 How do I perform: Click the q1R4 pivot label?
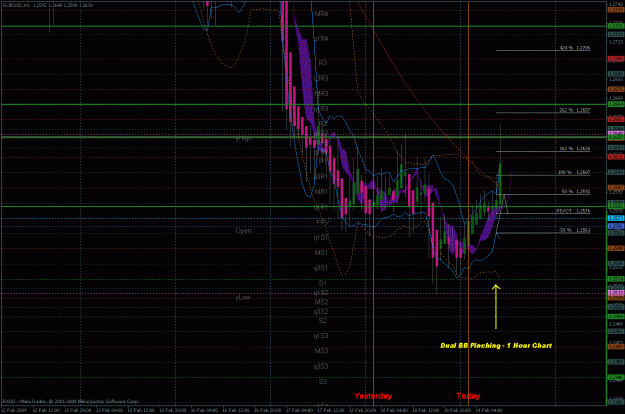pyautogui.click(x=321, y=39)
